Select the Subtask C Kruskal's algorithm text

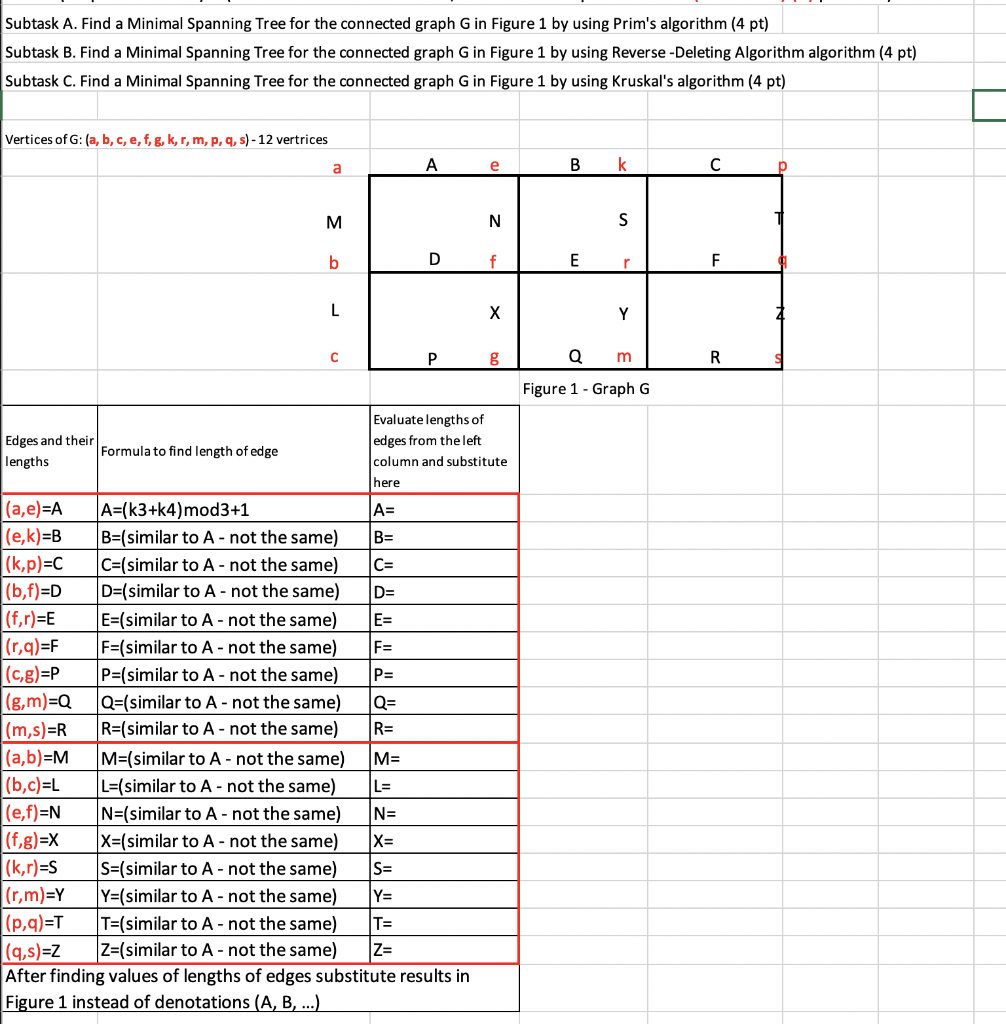395,81
